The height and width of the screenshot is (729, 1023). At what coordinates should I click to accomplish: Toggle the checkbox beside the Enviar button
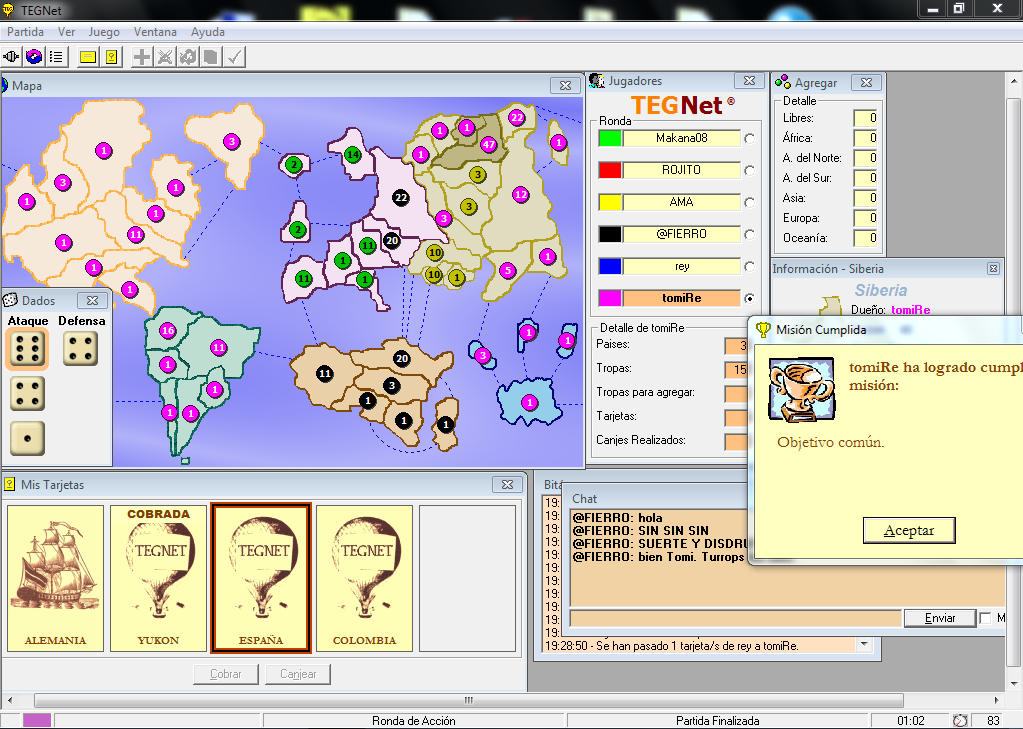click(985, 618)
